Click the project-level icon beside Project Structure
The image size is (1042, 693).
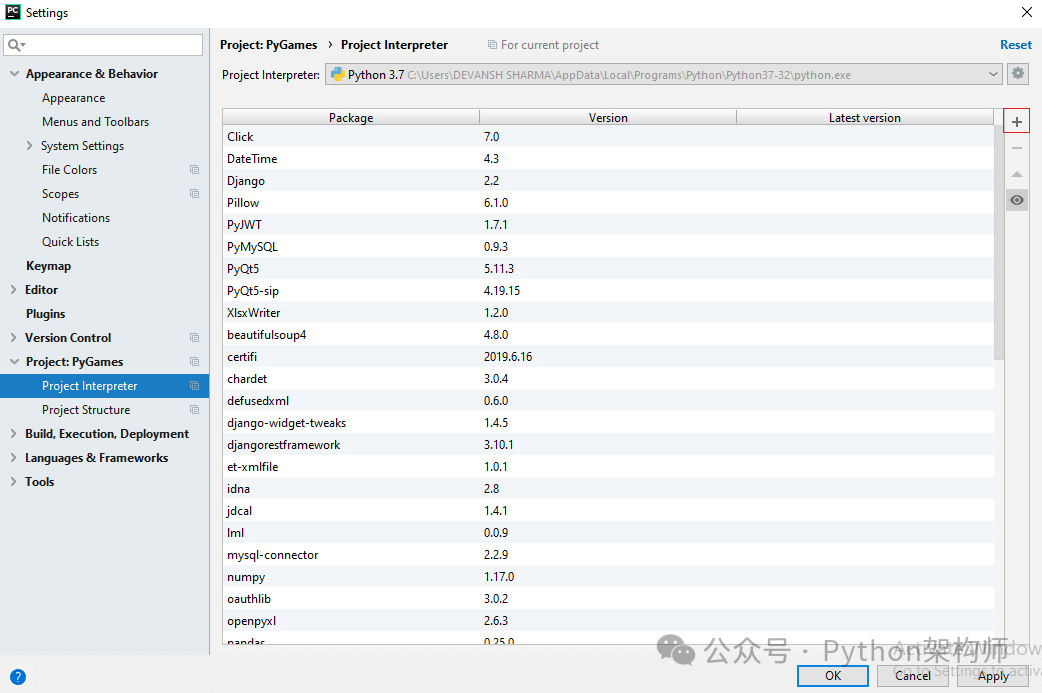coord(194,409)
